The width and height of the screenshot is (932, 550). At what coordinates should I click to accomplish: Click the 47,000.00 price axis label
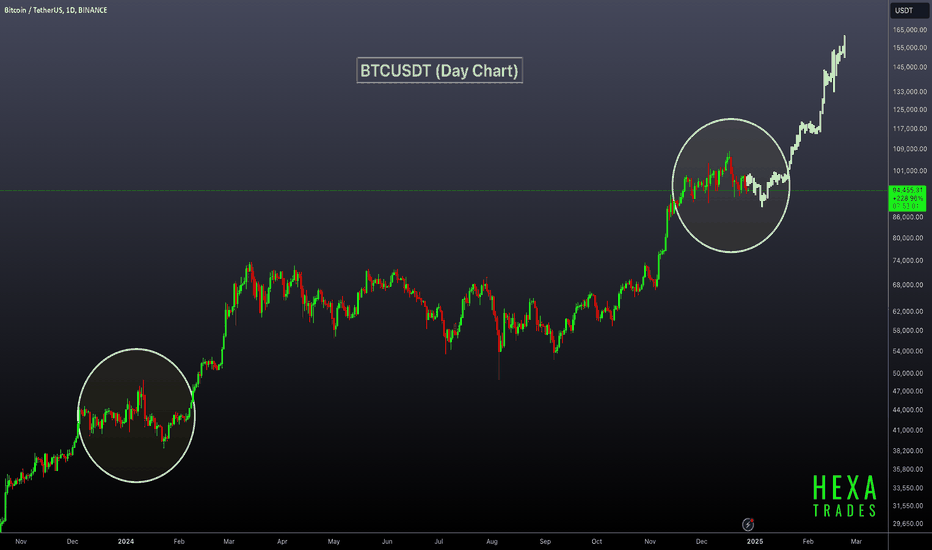click(909, 391)
